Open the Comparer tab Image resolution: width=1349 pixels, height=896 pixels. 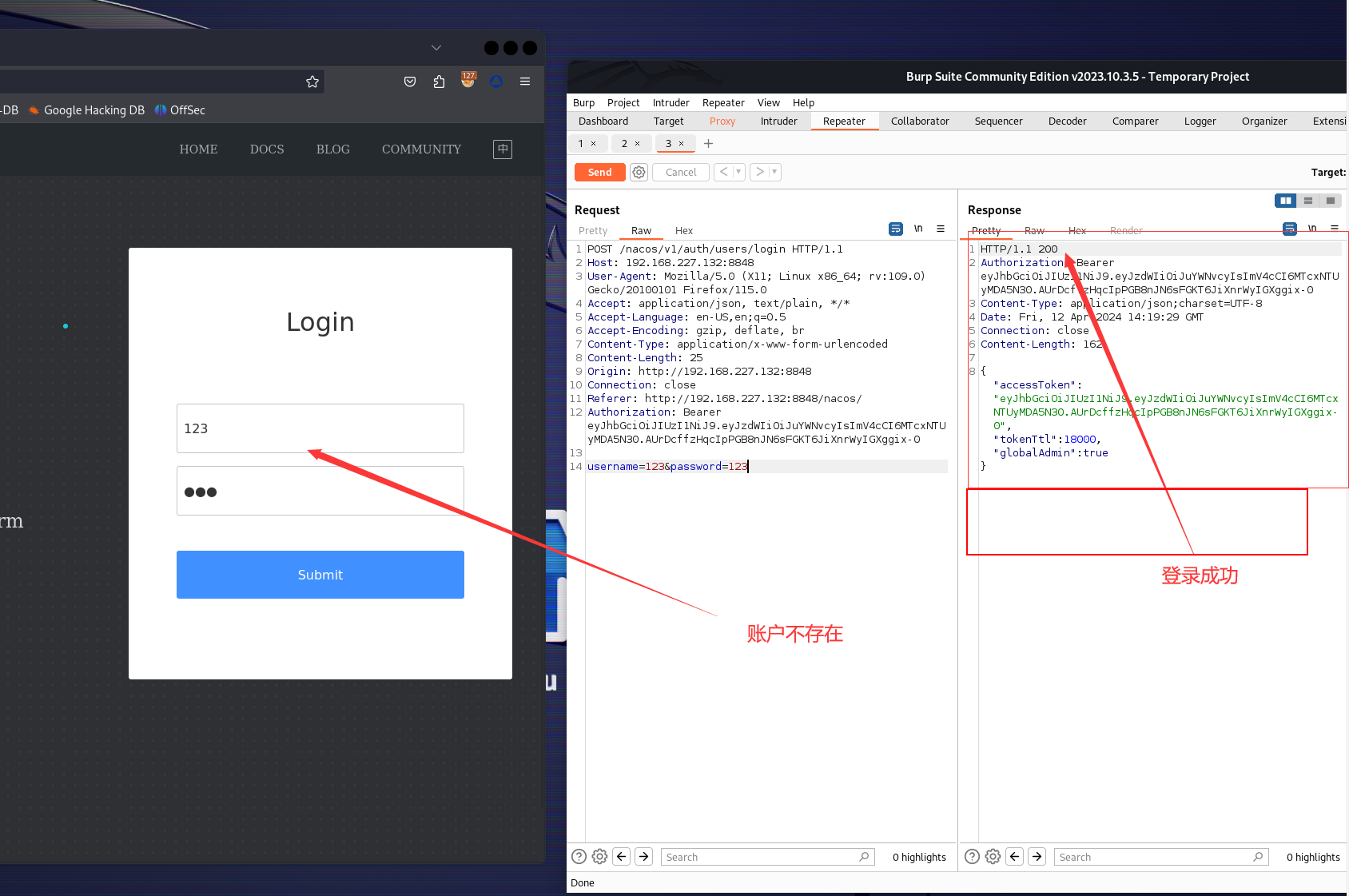[1136, 121]
